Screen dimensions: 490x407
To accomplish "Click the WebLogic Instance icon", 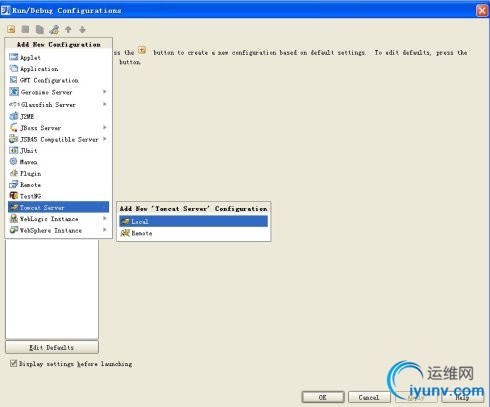I will (x=14, y=219).
